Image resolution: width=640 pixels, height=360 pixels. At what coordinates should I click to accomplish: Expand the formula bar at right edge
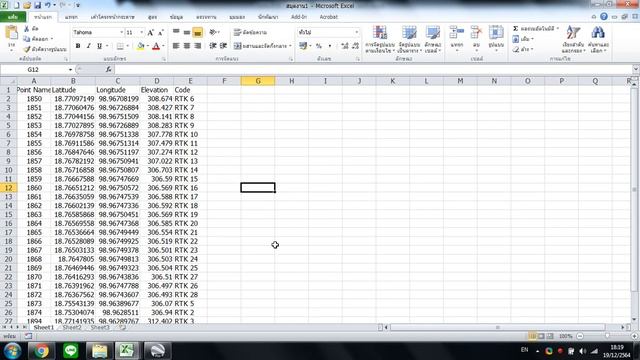pos(636,69)
